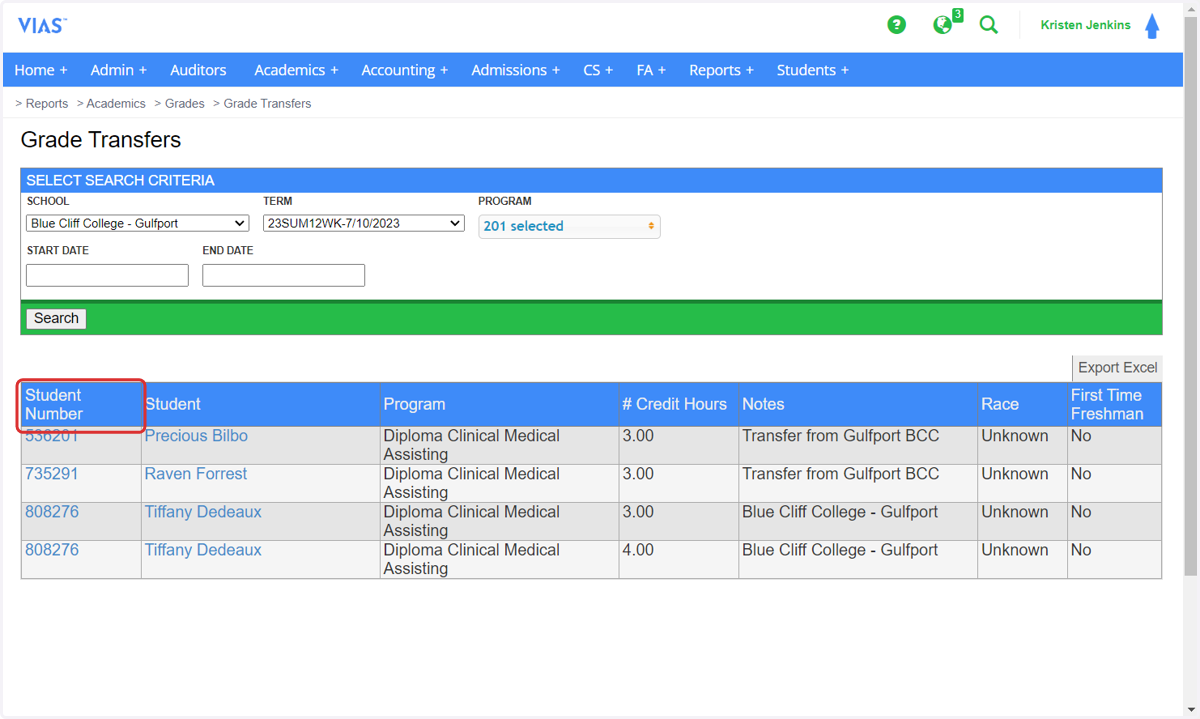
Task: Open the Reports + menu
Action: (x=721, y=70)
